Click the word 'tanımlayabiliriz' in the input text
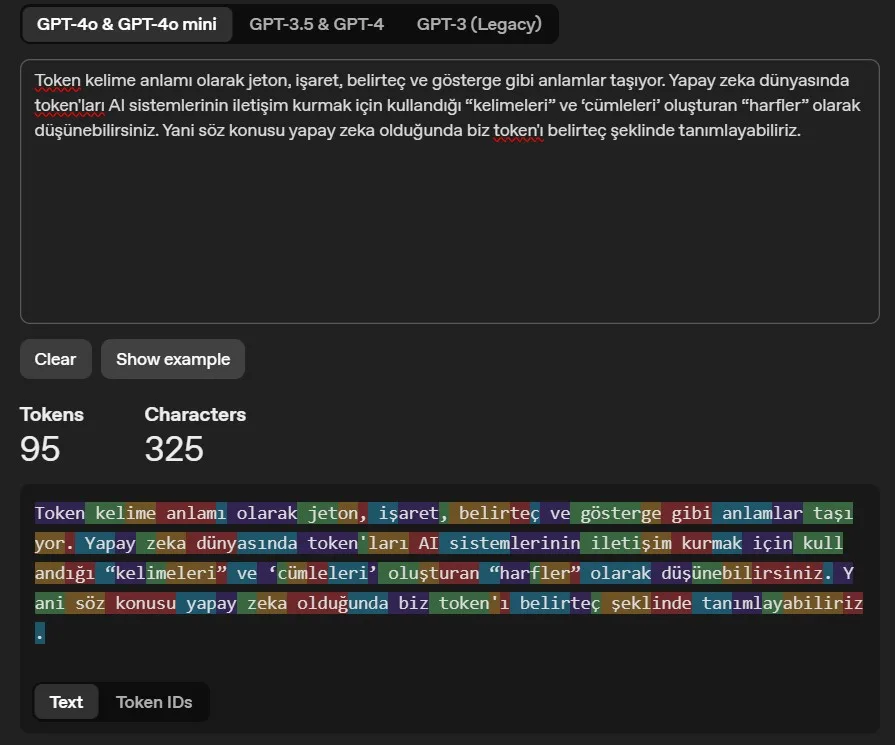 (x=739, y=131)
